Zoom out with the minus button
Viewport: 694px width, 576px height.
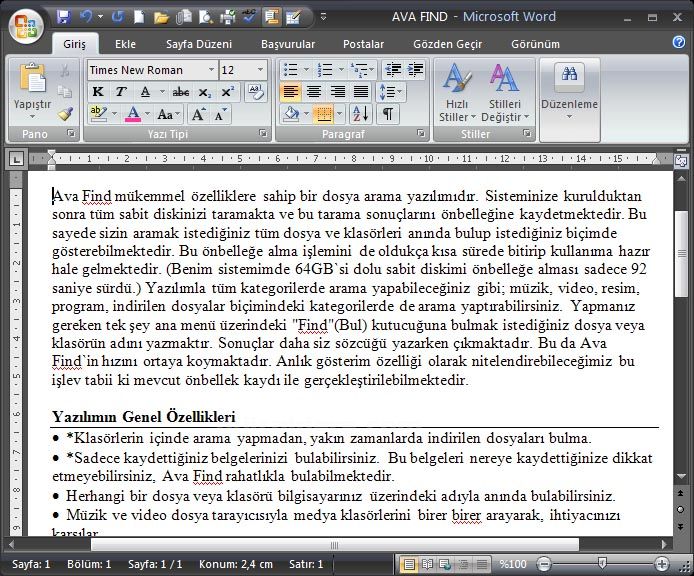544,564
